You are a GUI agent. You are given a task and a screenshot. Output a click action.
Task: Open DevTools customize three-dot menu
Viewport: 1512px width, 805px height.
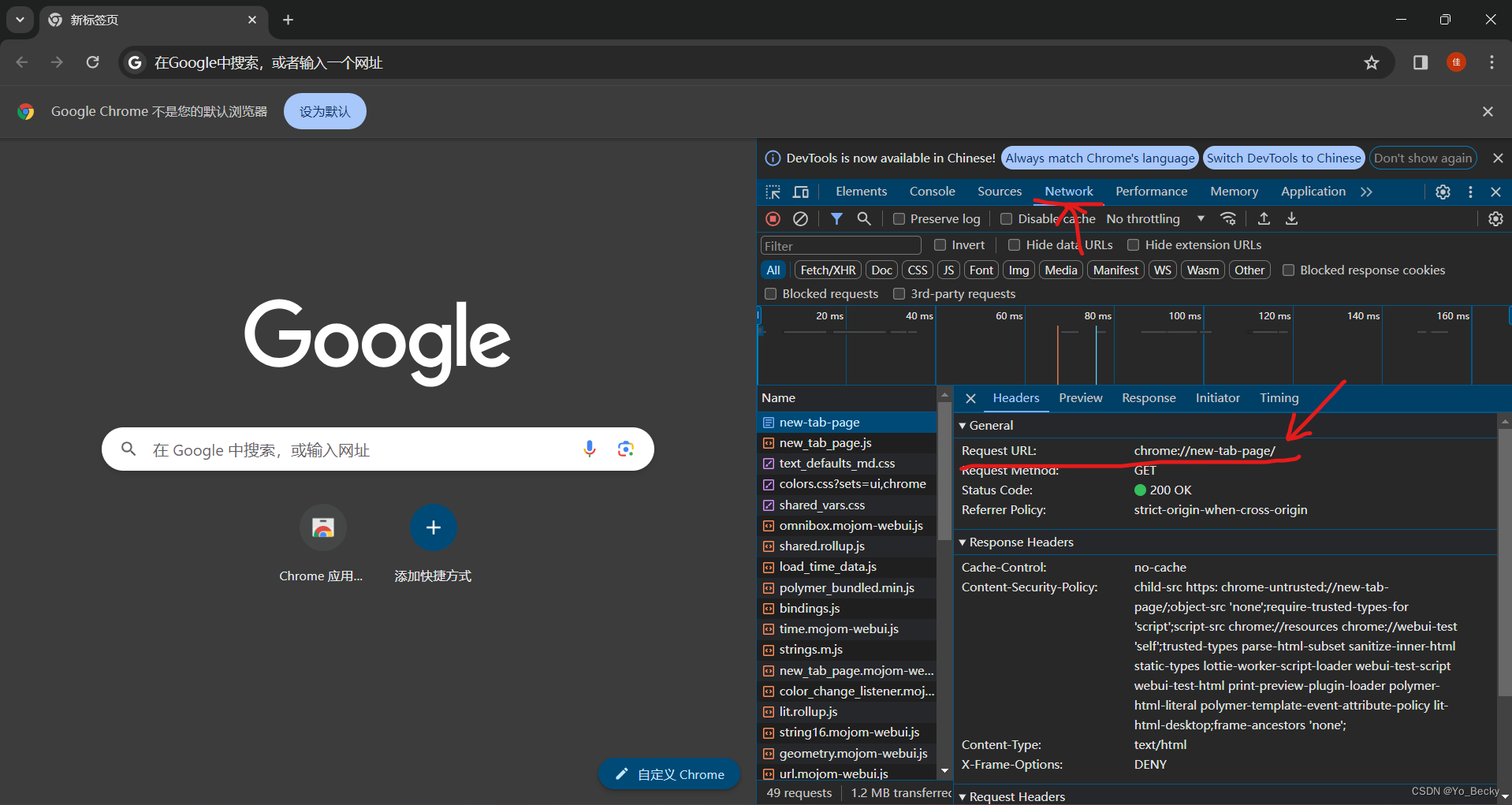tap(1470, 192)
